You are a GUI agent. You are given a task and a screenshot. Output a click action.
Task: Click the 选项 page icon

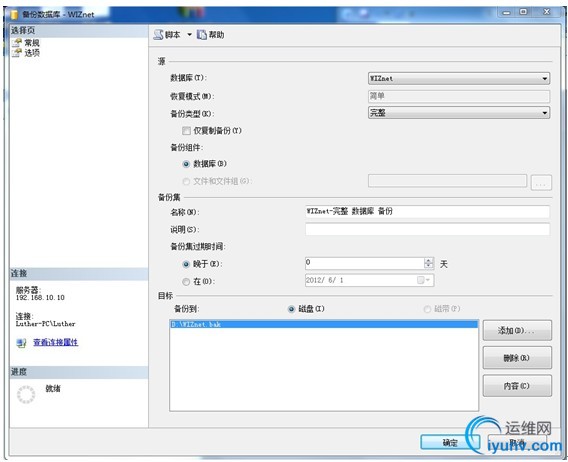[17, 53]
